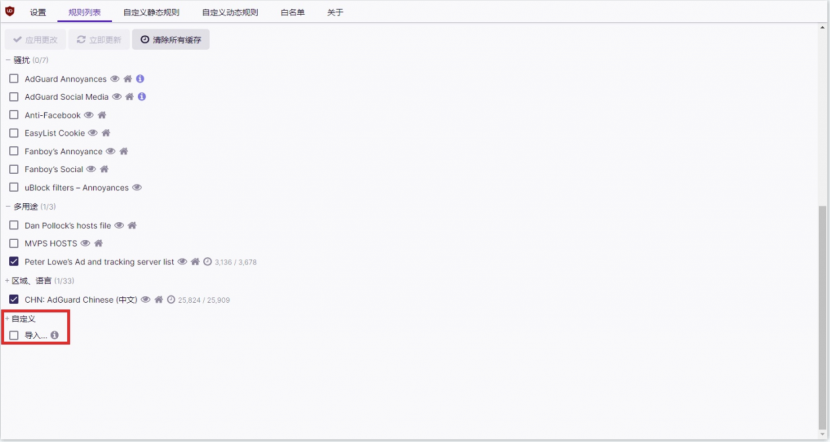Open AdGuard Annoyances home page icon
Screen dimensions: 830x442
128,79
